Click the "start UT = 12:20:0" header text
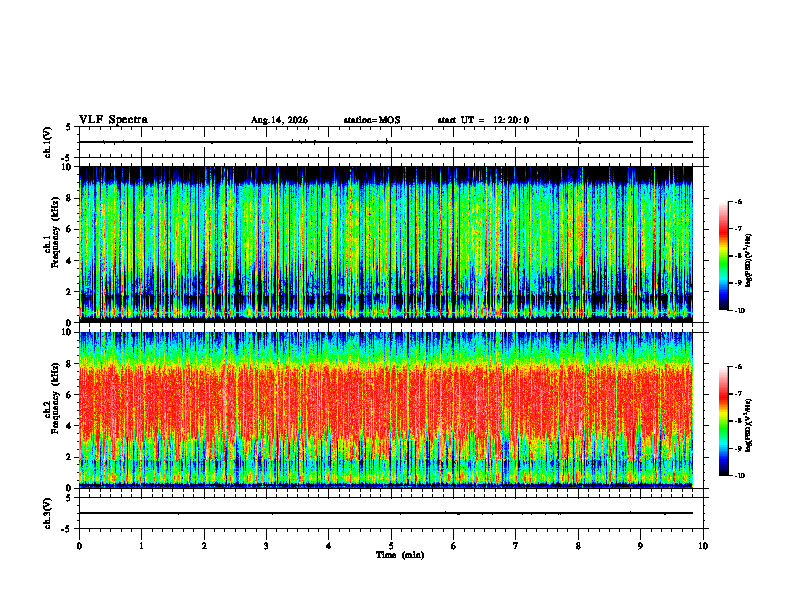 [483, 120]
